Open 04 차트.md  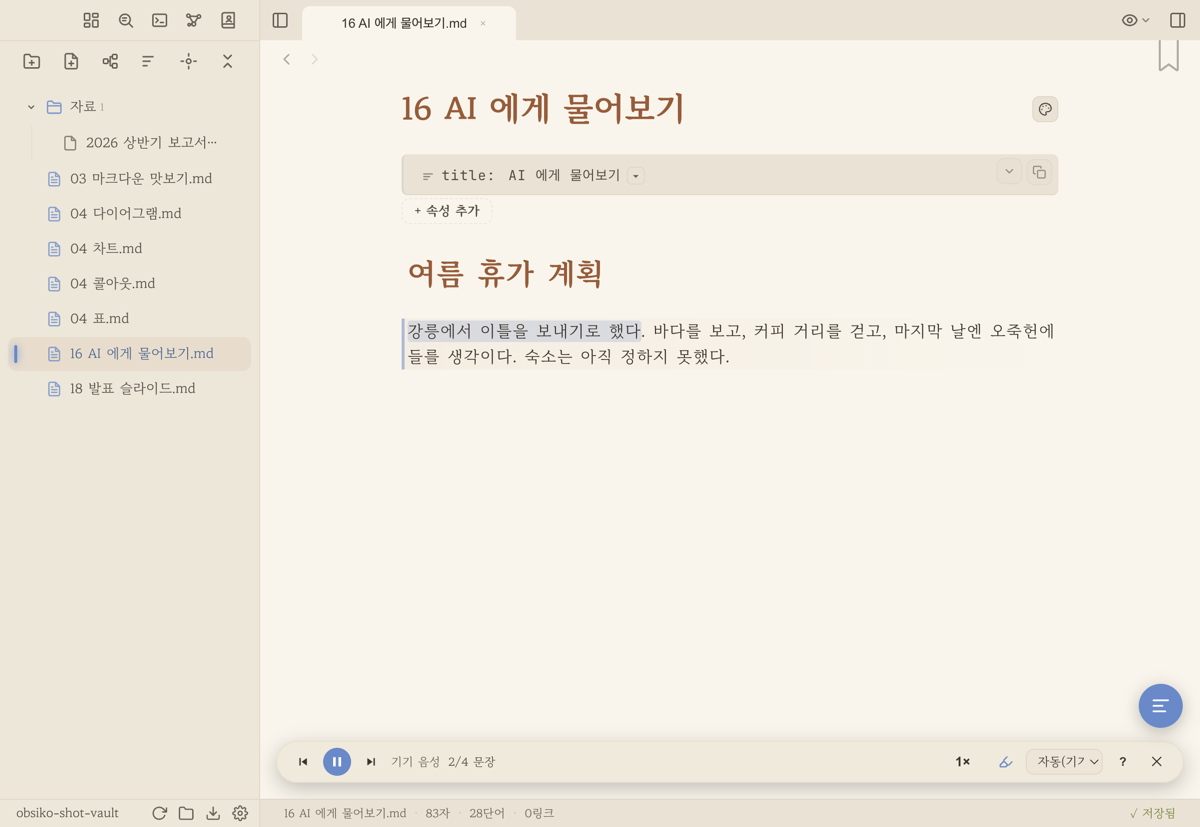[x=130, y=248]
